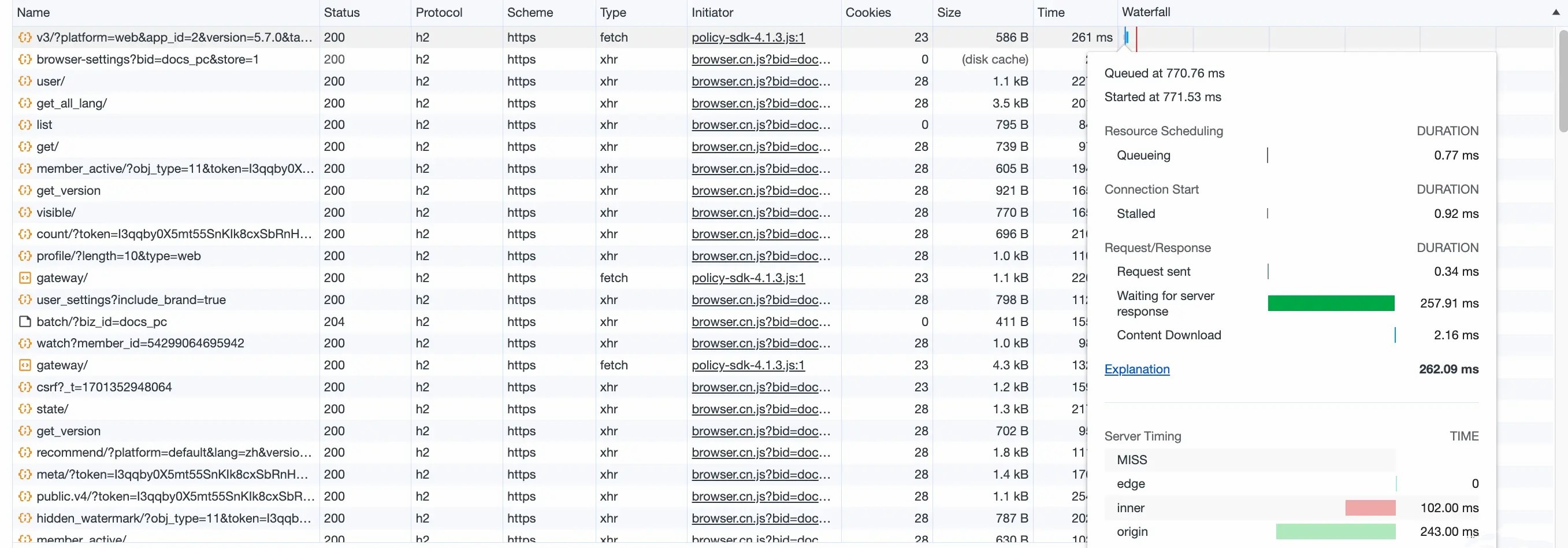Click the icon beside the 4.3 kB gateway/ request
The height and width of the screenshot is (548, 1568).
tap(24, 365)
